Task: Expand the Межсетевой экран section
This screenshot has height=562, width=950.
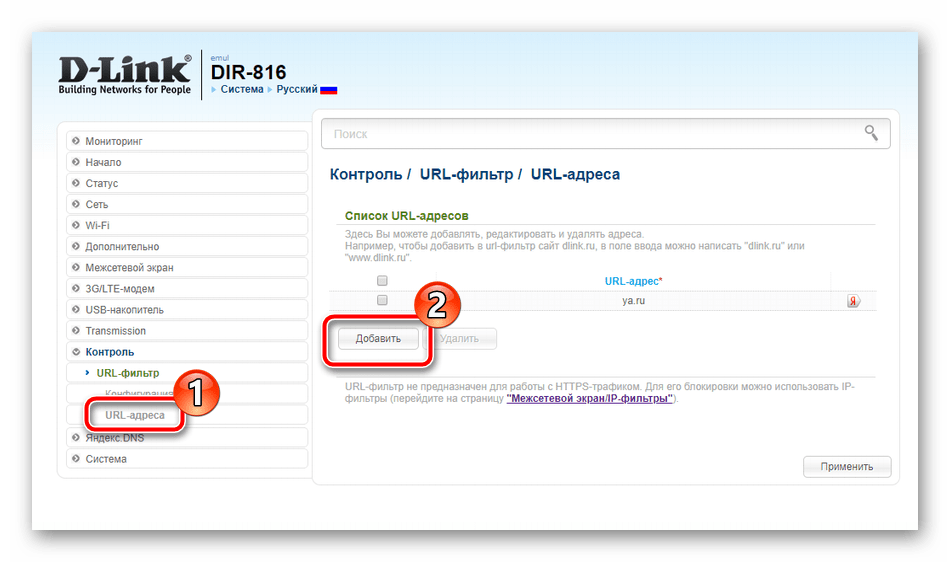Action: [187, 268]
